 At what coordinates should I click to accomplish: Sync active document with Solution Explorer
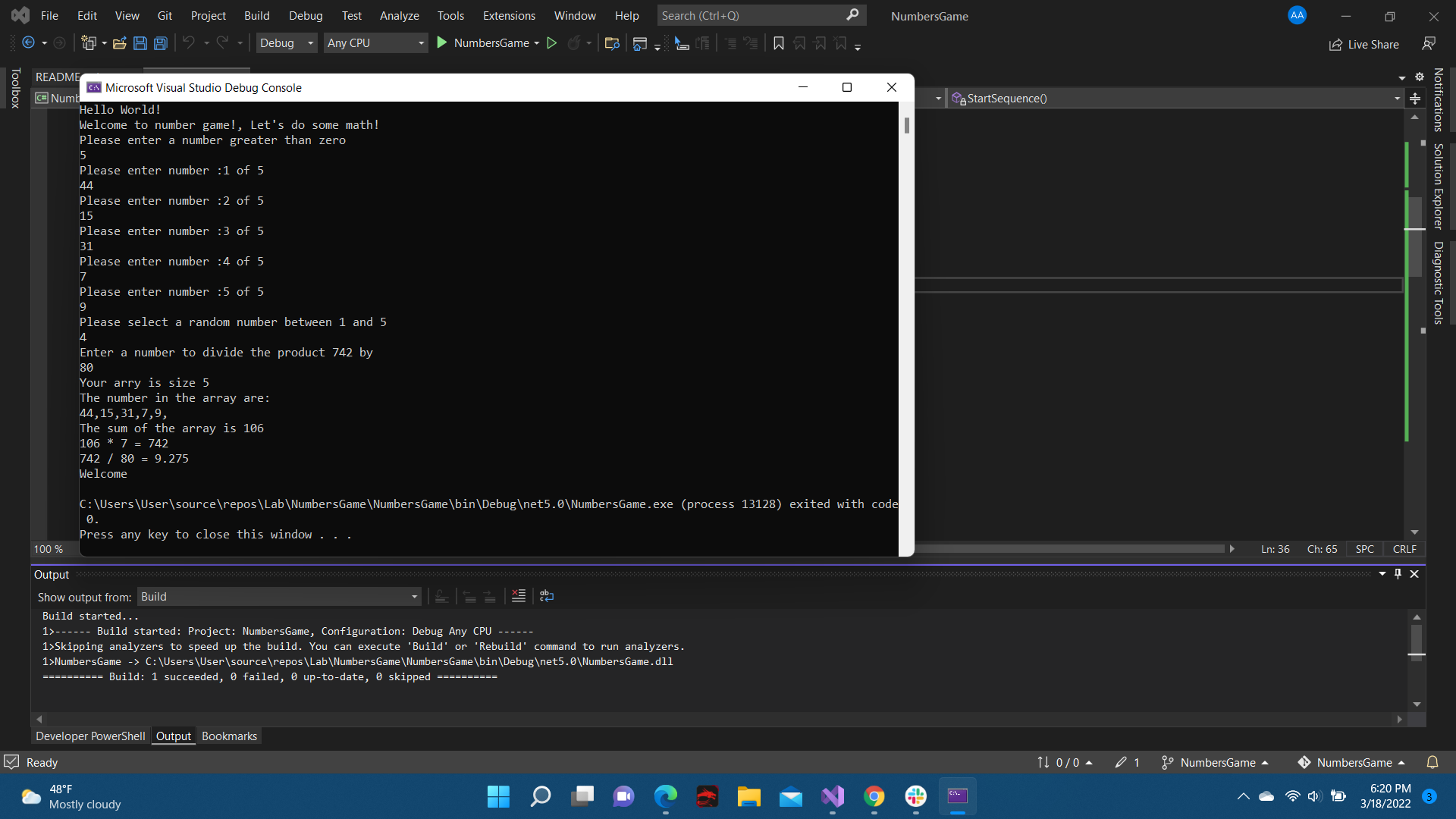point(612,43)
